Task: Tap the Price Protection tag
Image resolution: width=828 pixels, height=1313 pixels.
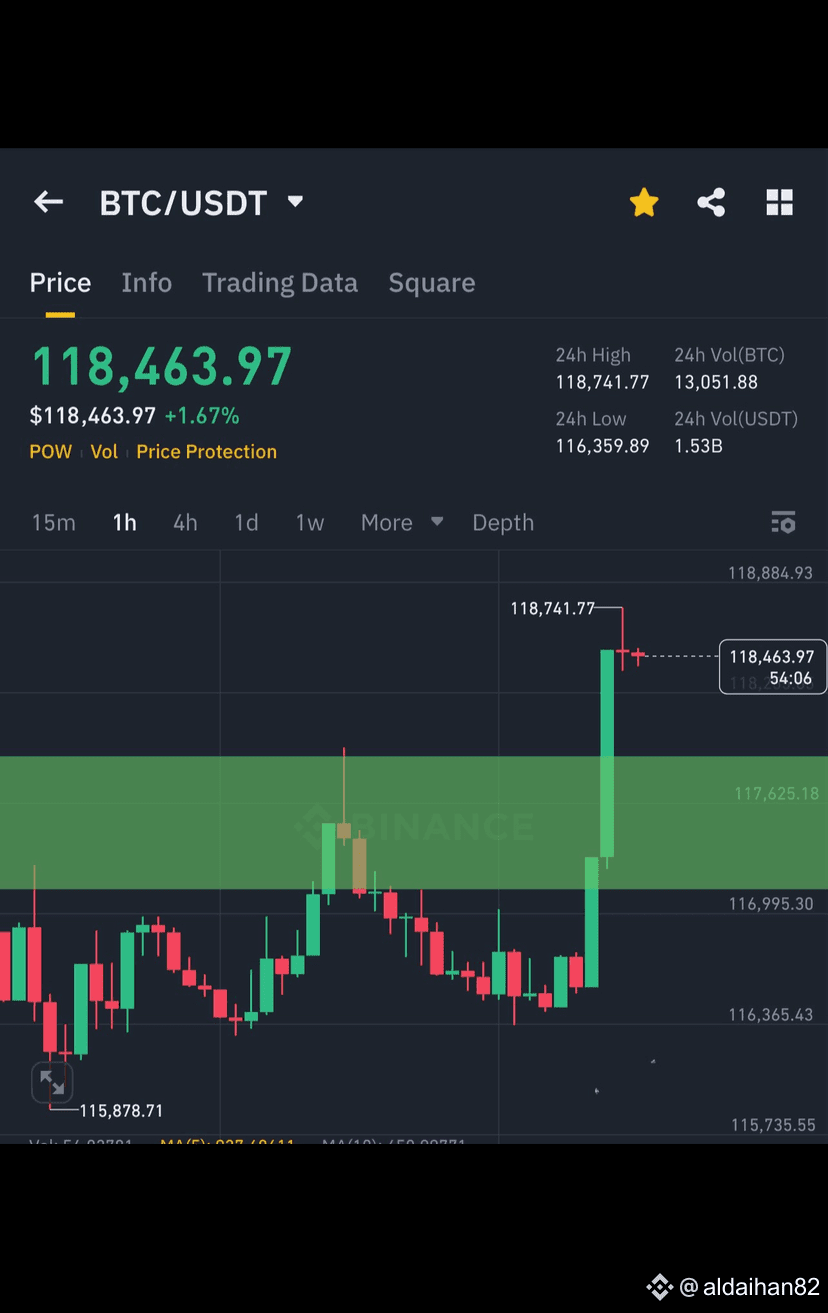Action: (x=207, y=452)
